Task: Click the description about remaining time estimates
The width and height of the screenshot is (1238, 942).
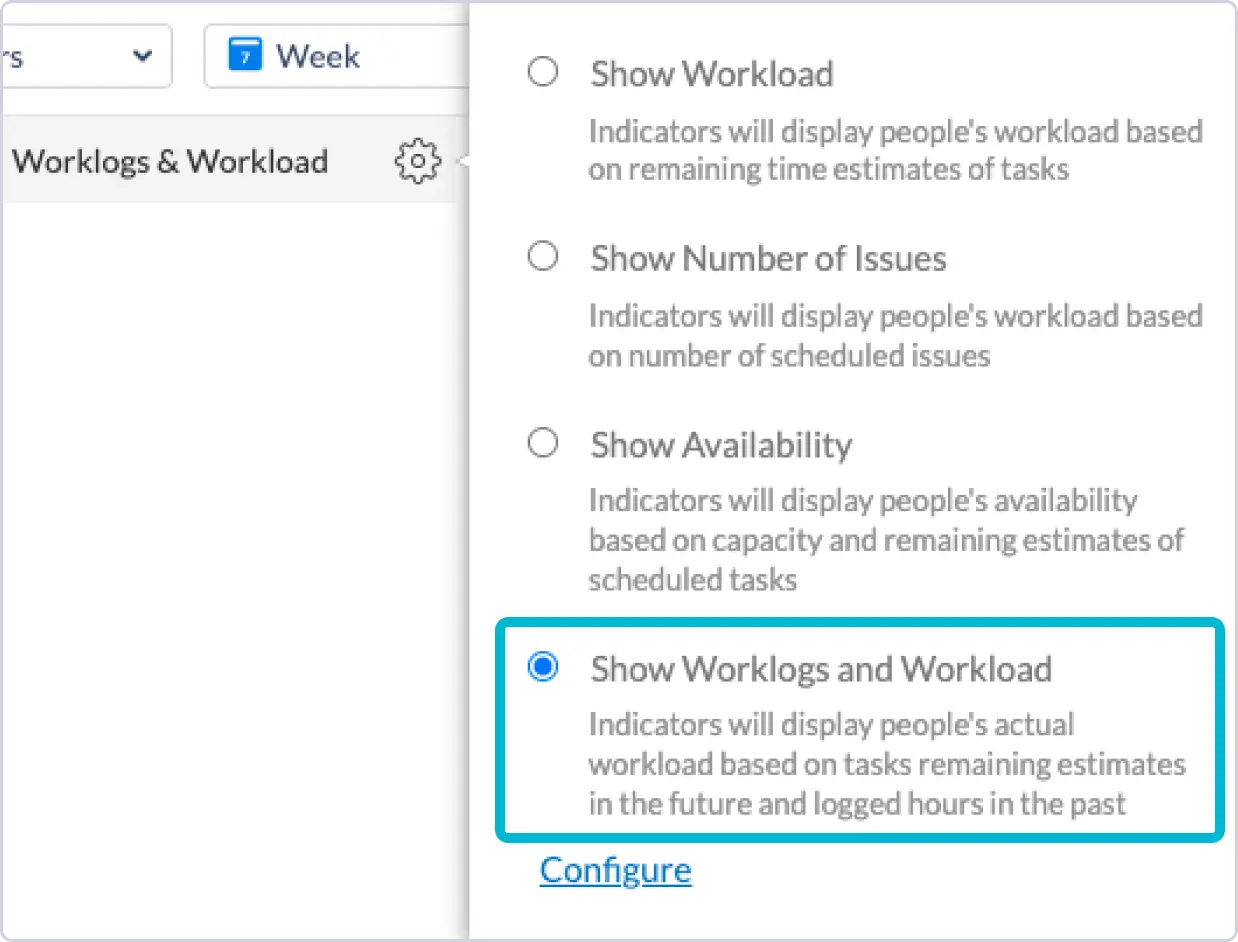Action: [894, 150]
